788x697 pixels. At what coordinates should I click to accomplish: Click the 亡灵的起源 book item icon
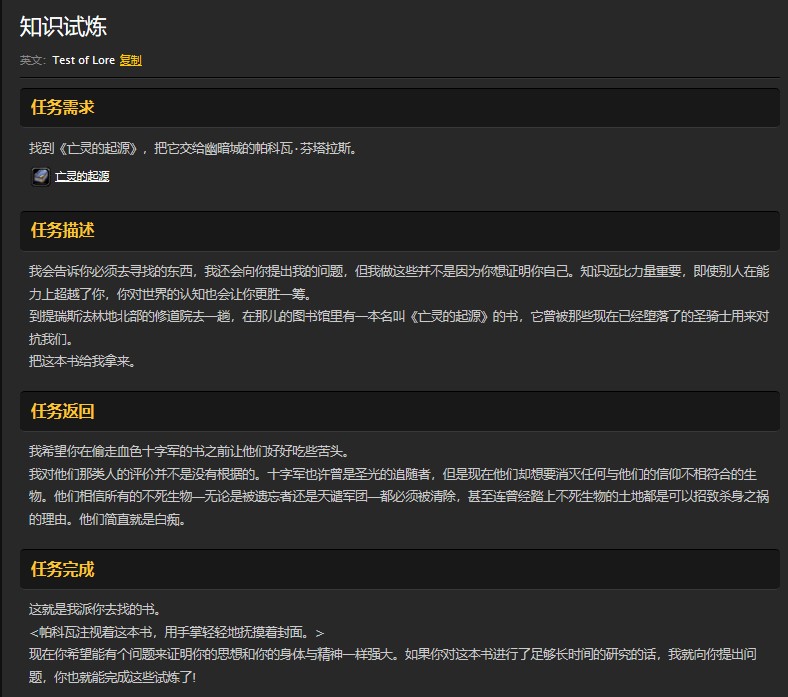[x=40, y=176]
